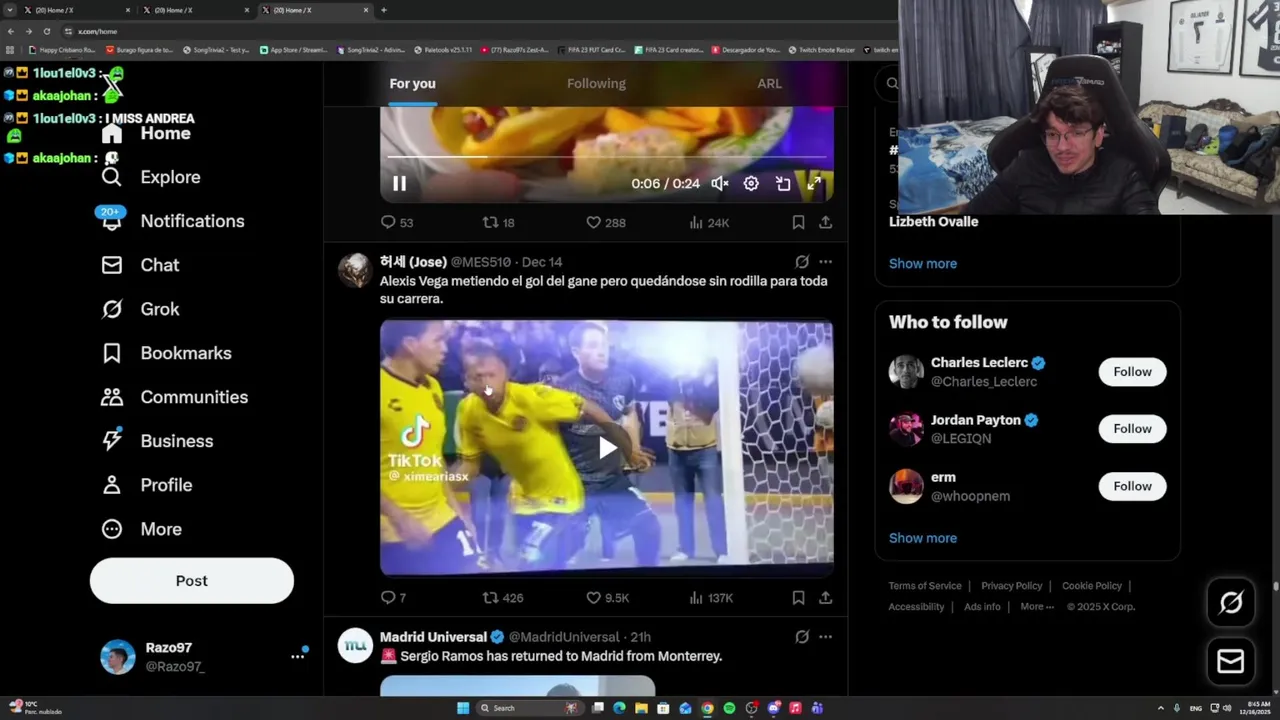The width and height of the screenshot is (1280, 720).
Task: Open more options on Jose's post
Action: (x=825, y=262)
